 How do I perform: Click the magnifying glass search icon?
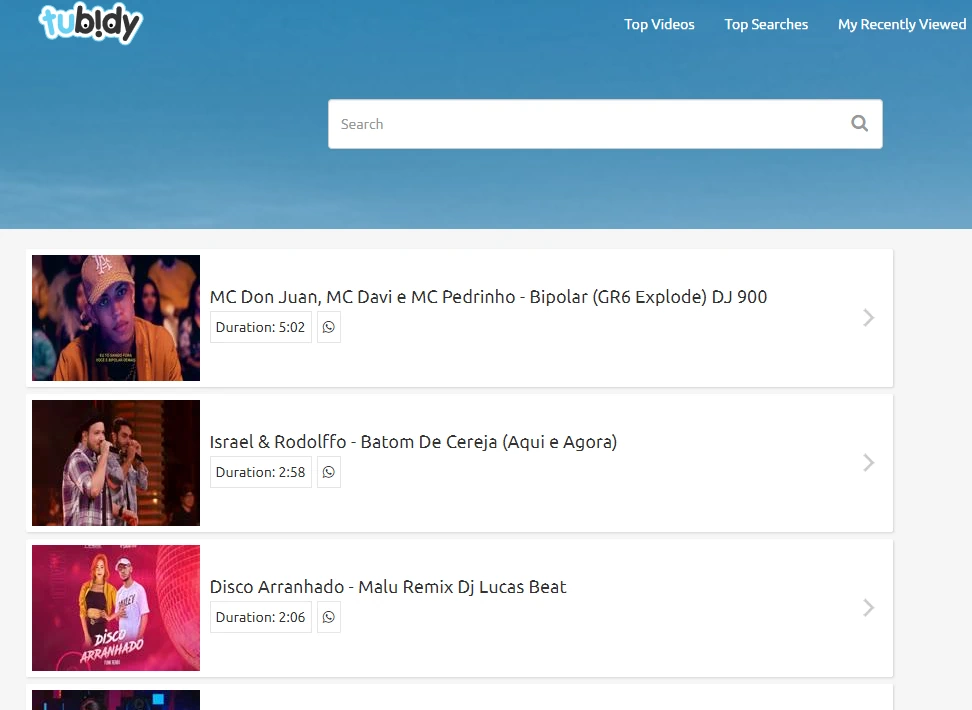point(859,123)
